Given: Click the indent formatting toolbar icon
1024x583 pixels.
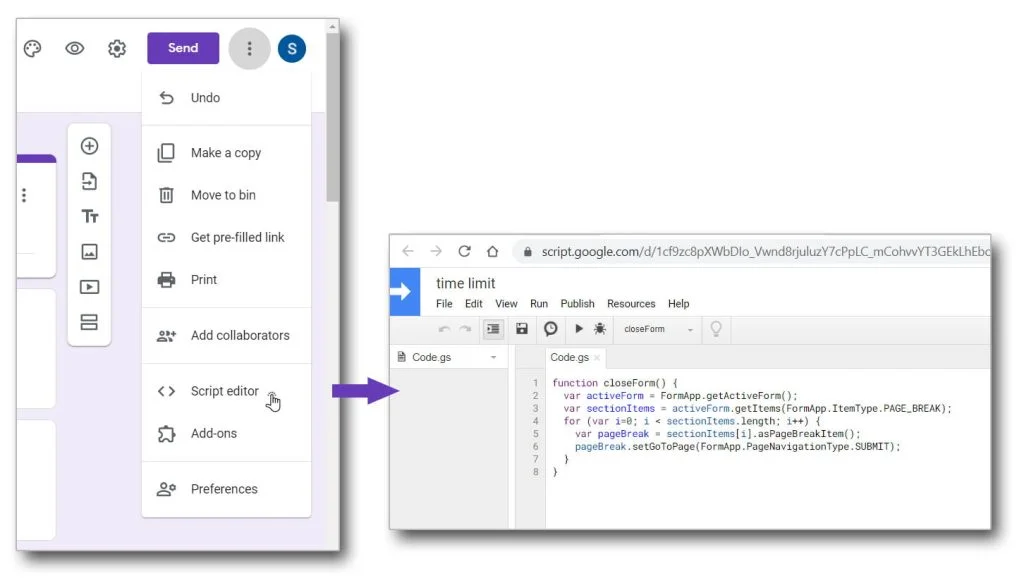Looking at the screenshot, I should (x=493, y=329).
